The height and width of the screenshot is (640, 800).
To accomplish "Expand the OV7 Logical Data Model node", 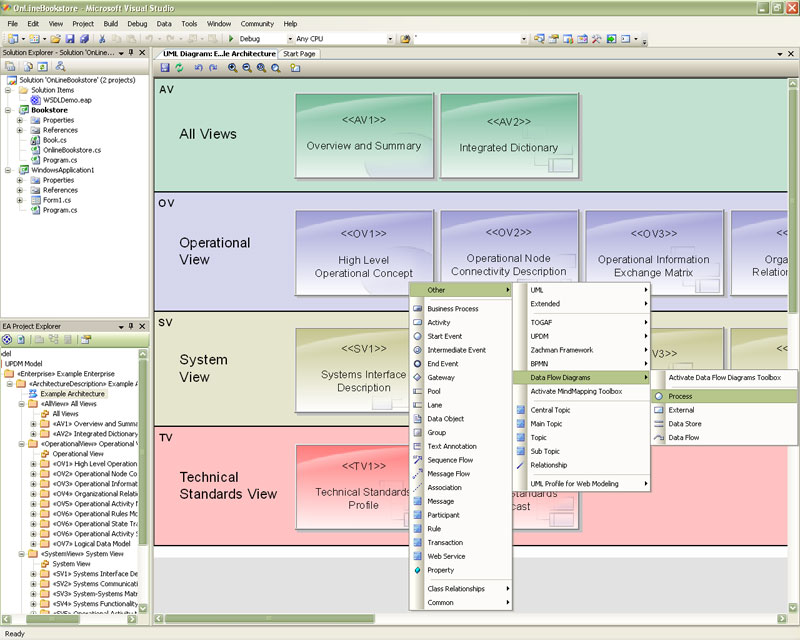I will pyautogui.click(x=33, y=543).
